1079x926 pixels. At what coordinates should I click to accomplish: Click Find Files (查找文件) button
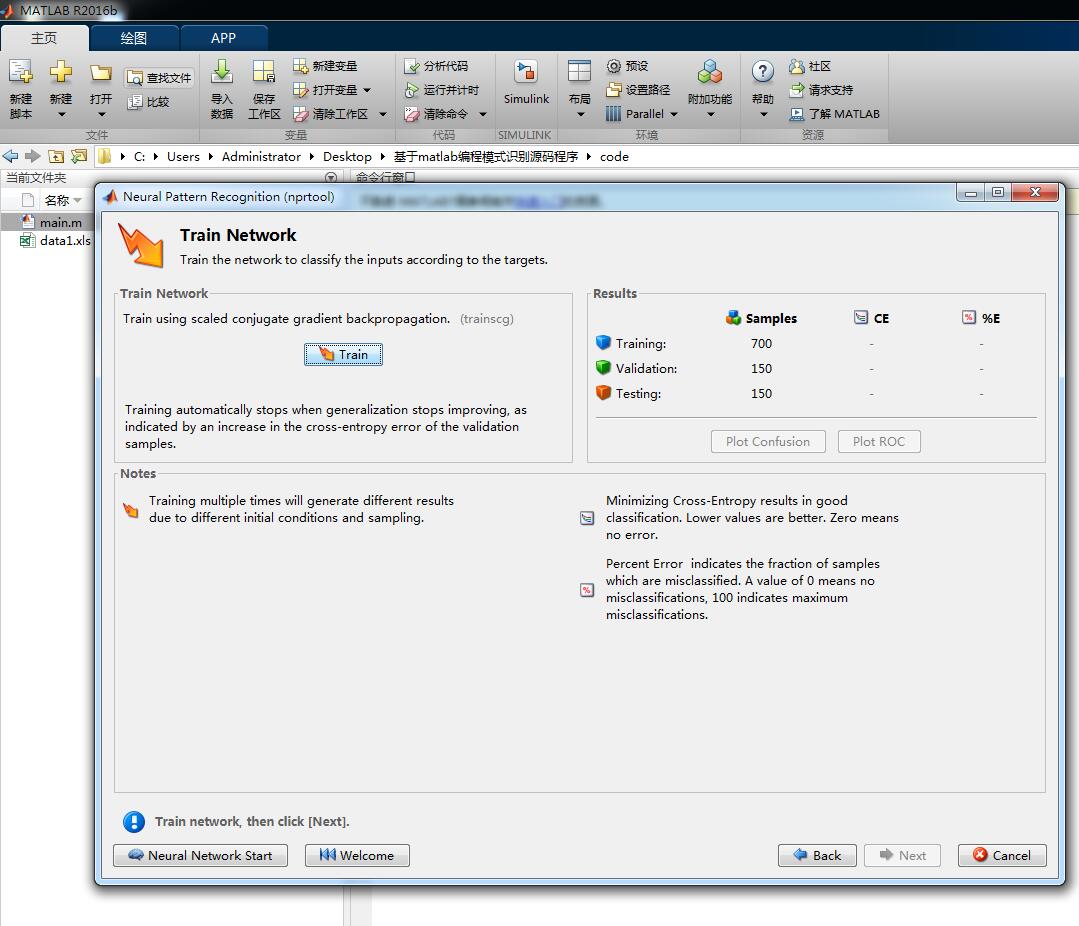pos(159,78)
